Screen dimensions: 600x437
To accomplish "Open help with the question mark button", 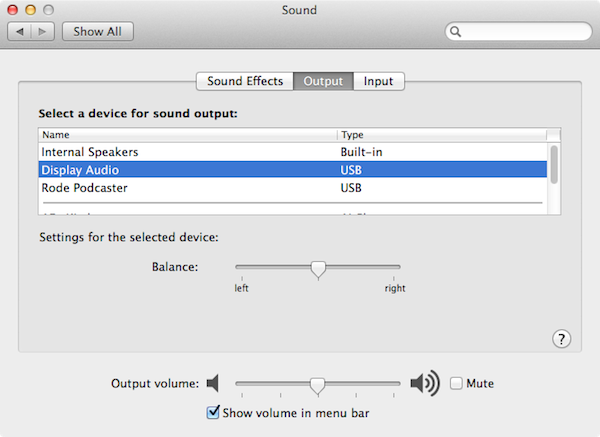I will coord(561,339).
